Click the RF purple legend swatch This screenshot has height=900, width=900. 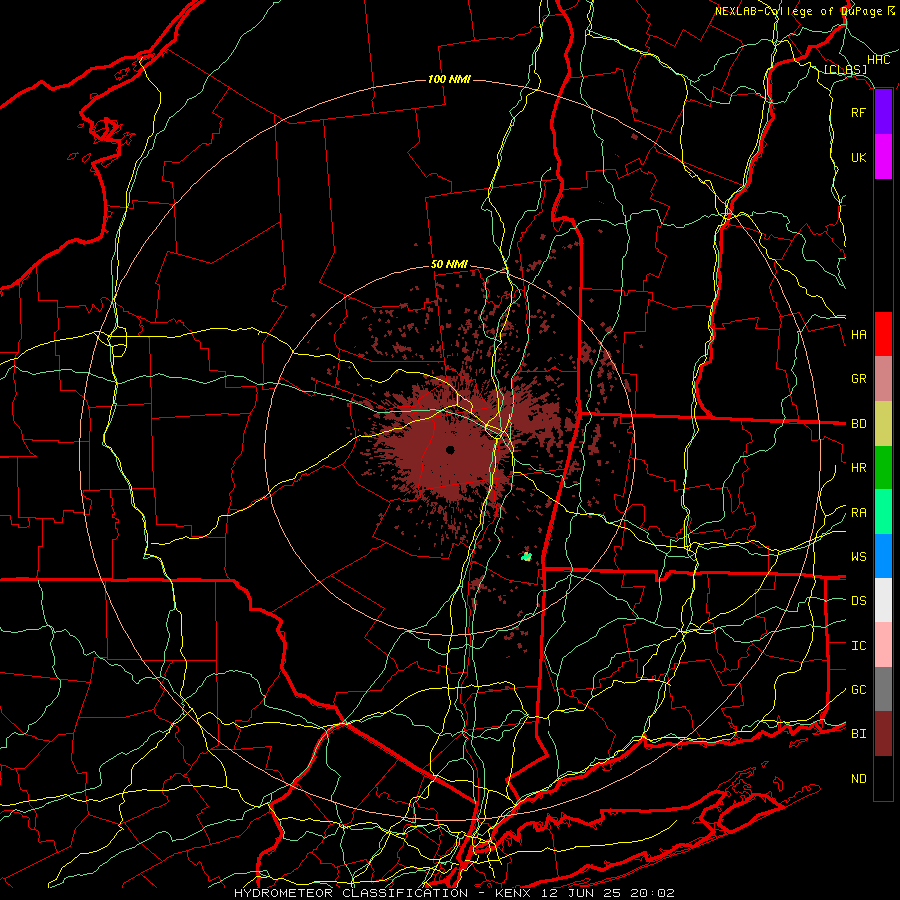883,112
